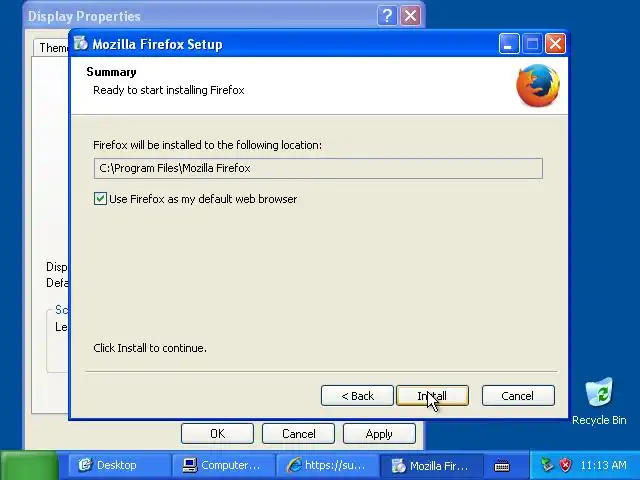Click the Firefox logo in setup header
This screenshot has width=640, height=480.
pos(538,85)
